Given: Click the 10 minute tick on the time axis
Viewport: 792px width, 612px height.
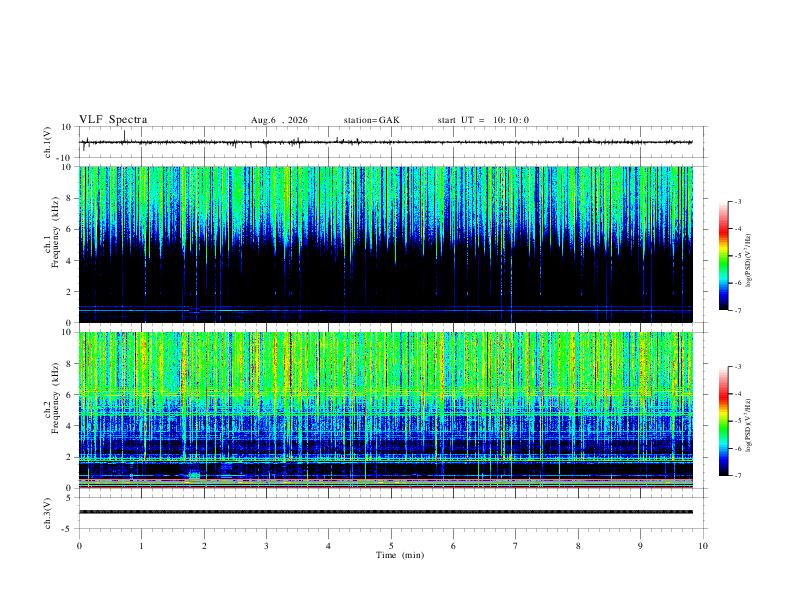Looking at the screenshot, I should pos(703,546).
